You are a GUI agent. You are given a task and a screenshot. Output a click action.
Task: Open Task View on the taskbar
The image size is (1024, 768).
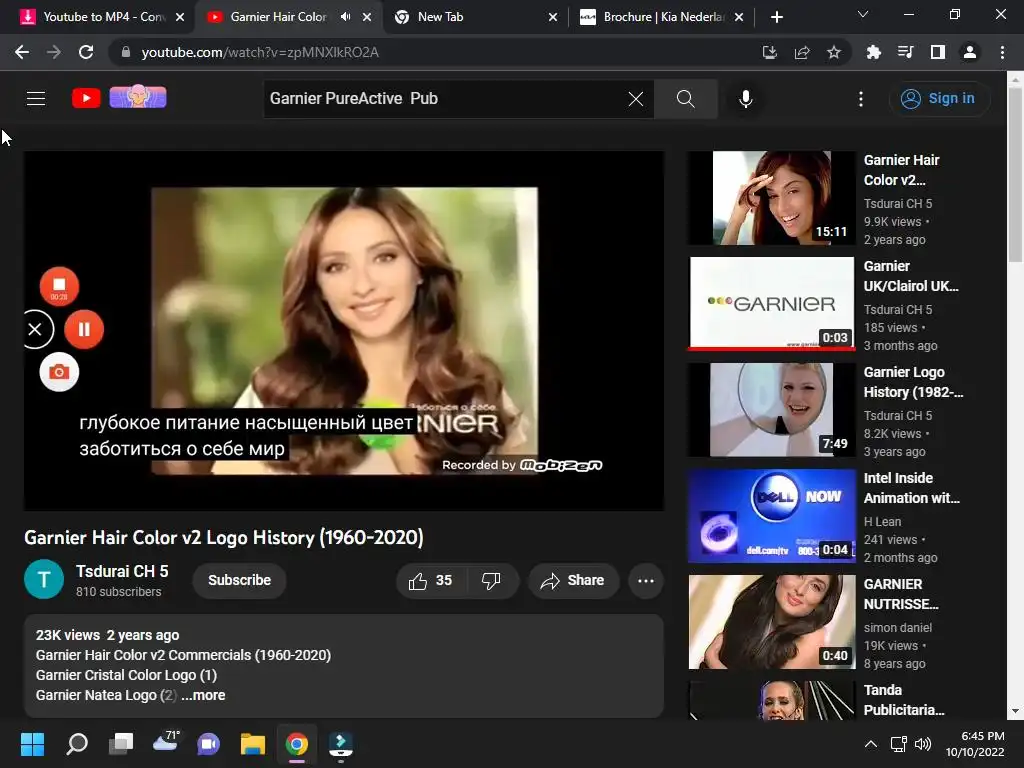[121, 744]
